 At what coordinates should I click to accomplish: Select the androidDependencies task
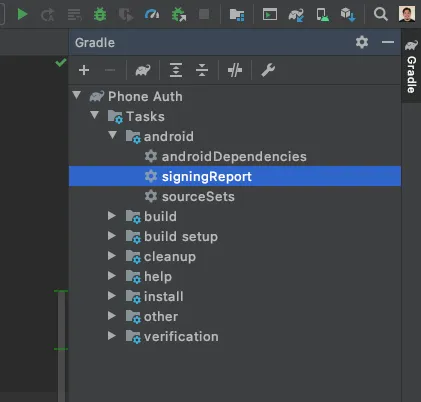click(x=235, y=156)
